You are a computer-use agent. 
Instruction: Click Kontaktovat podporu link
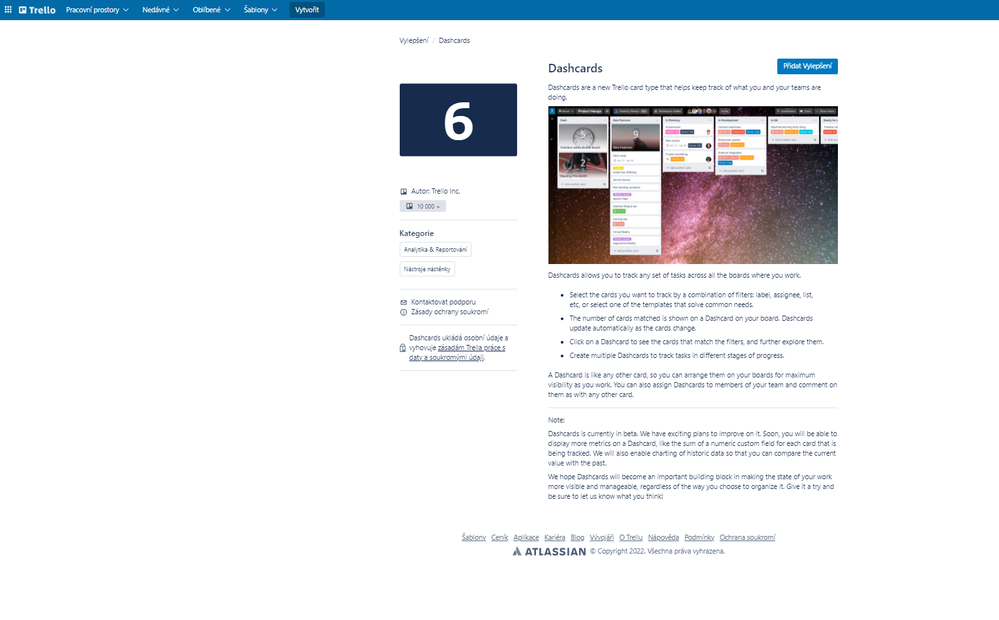pyautogui.click(x=443, y=302)
